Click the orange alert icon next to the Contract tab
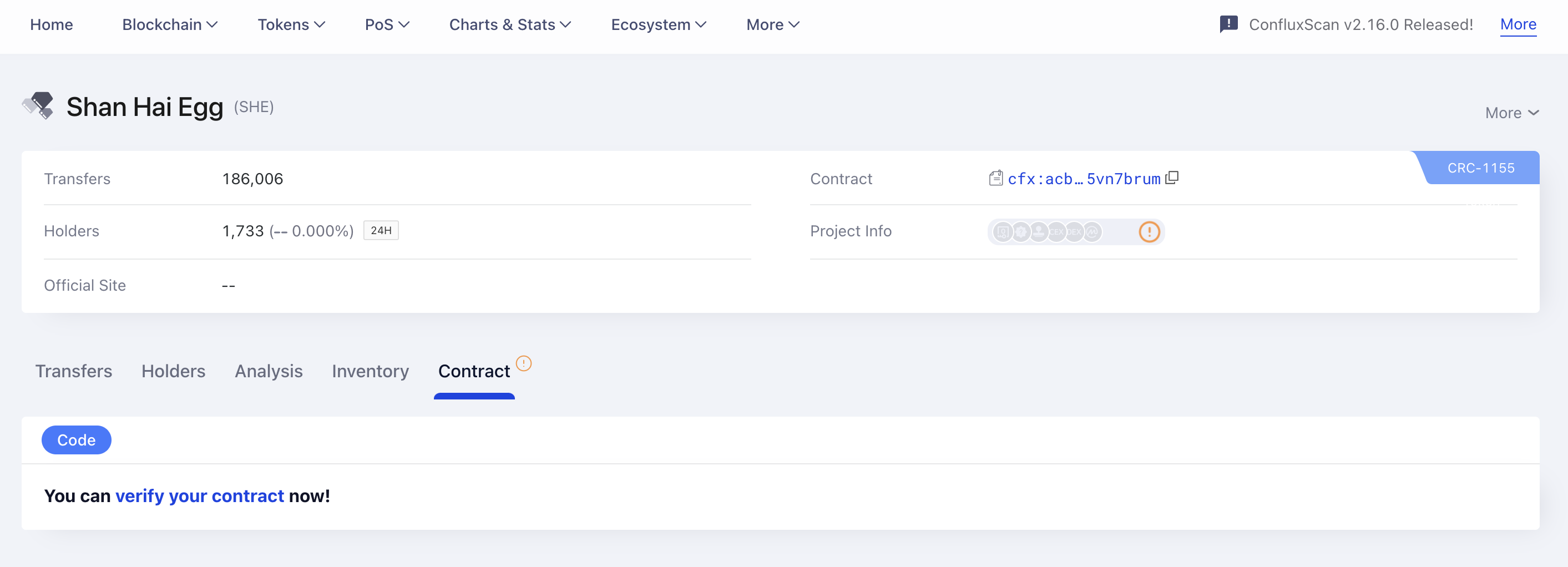Screen dimensions: 1568x567 [x=523, y=363]
